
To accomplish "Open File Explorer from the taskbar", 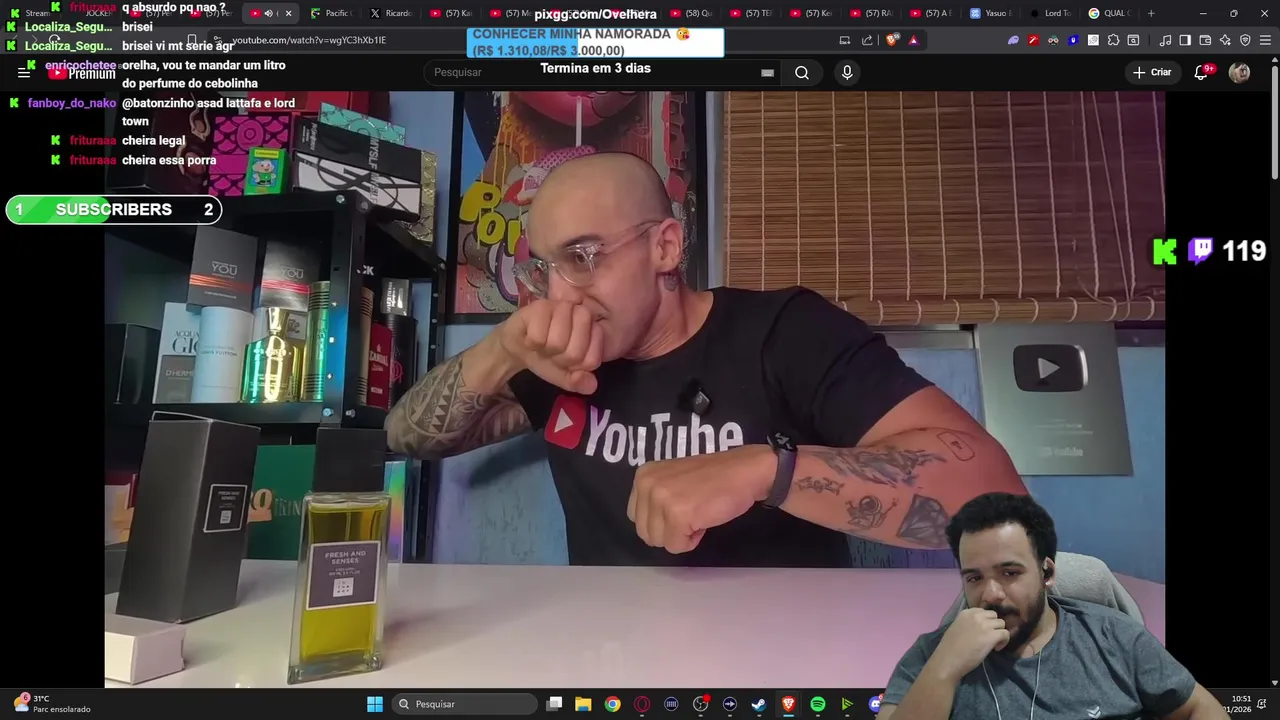I will 583,704.
